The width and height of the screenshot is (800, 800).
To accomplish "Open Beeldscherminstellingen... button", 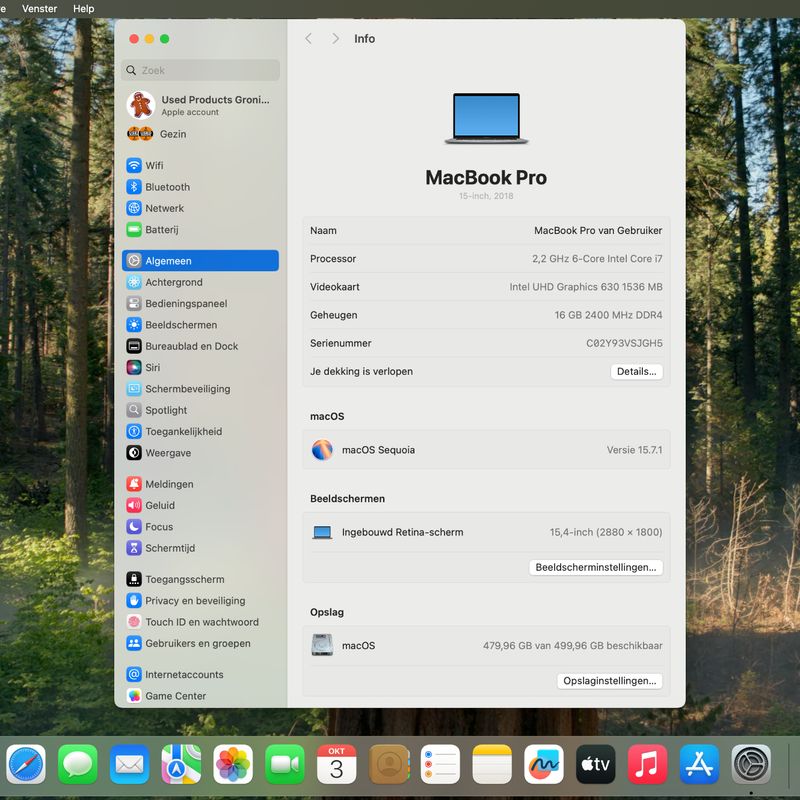I will (595, 567).
